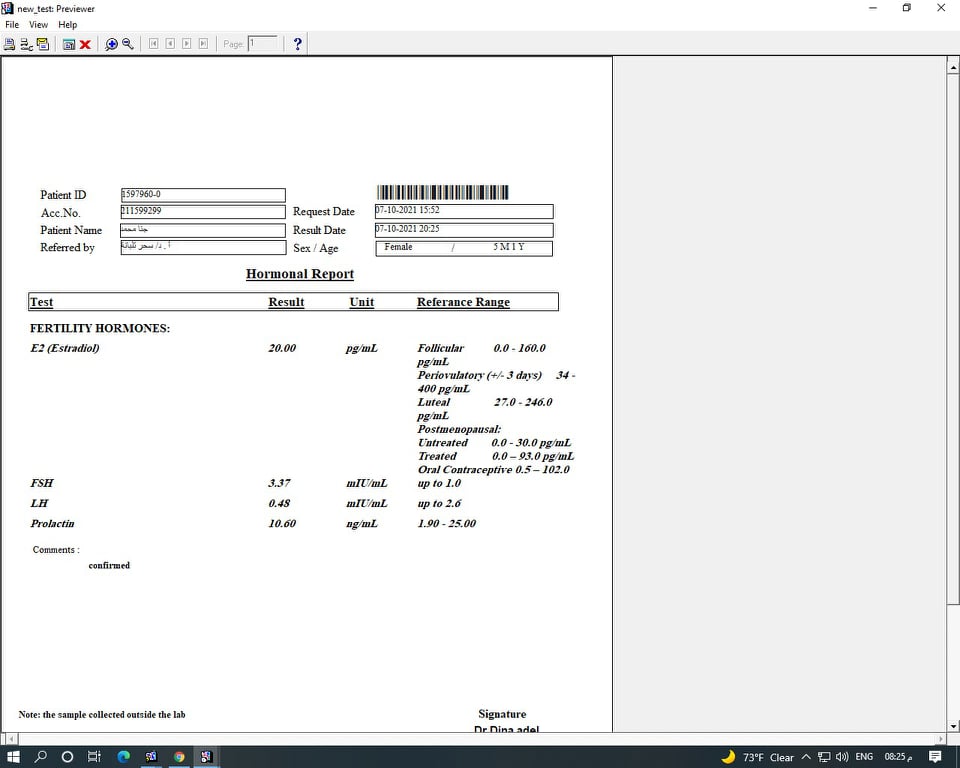This screenshot has height=768, width=960.
Task: Click the Print report icon in toolbar
Action: (x=9, y=44)
